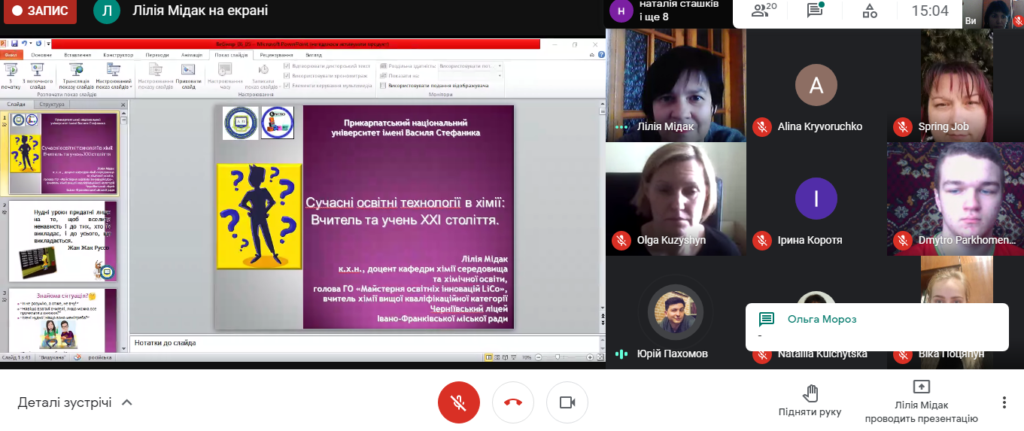Switch to the Структура tab in PowerPoint
Image resolution: width=1024 pixels, height=431 pixels.
click(x=50, y=103)
